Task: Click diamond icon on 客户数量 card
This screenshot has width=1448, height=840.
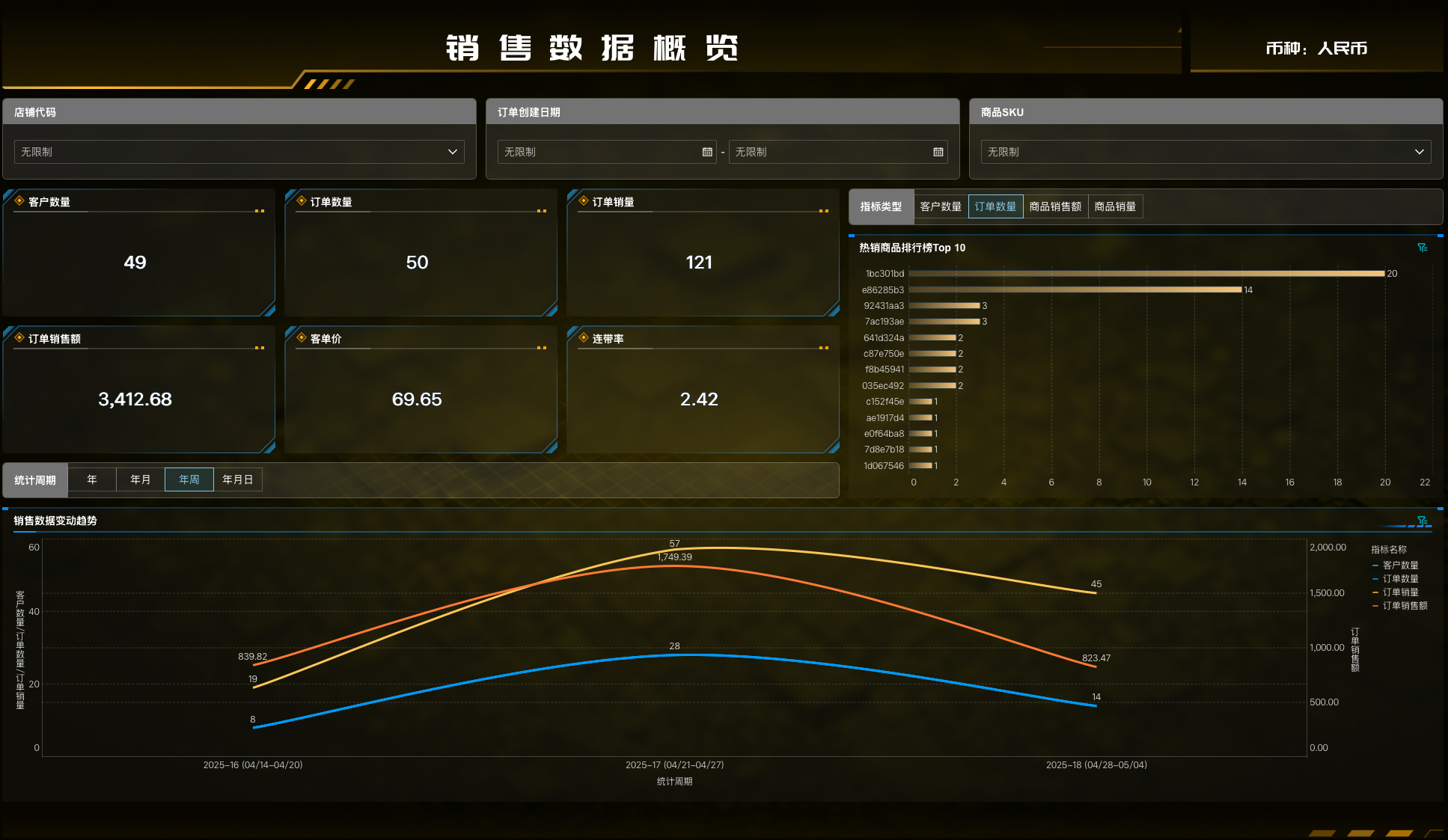Action: [x=19, y=200]
